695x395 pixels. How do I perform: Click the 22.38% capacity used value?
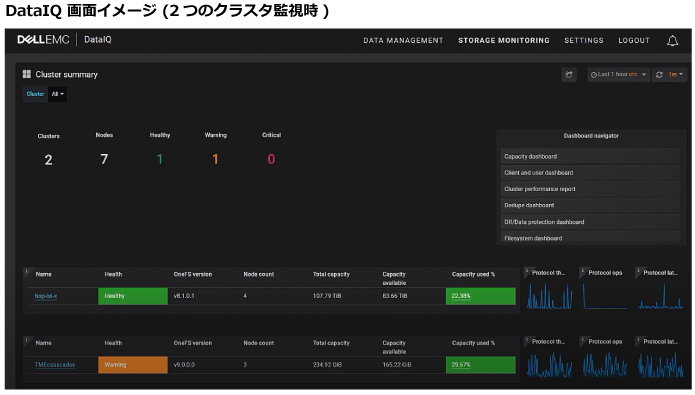click(461, 296)
